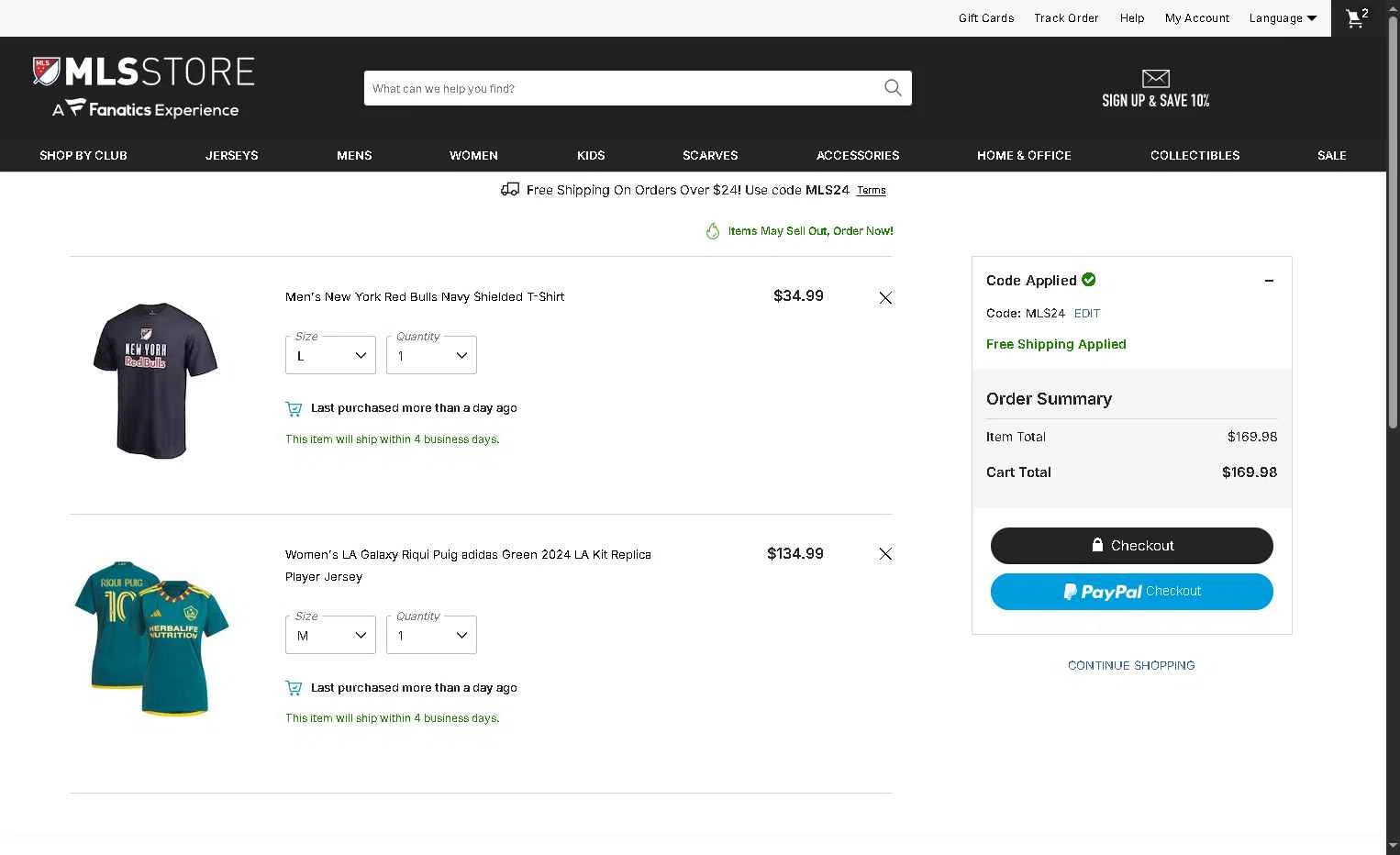Open the shopping cart icon with 2 items
The image size is (1400, 855).
1356,18
